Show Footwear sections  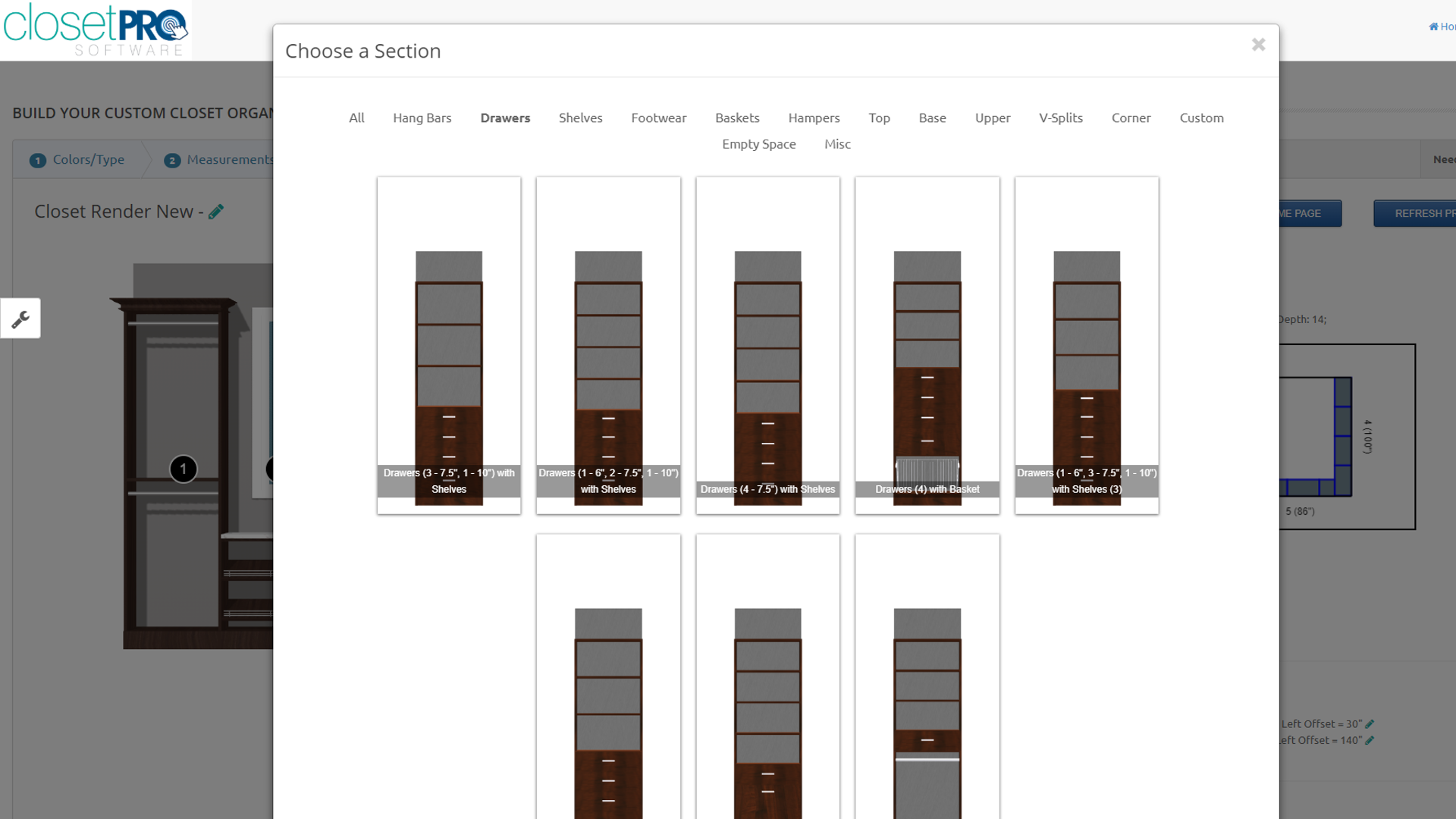(x=659, y=118)
